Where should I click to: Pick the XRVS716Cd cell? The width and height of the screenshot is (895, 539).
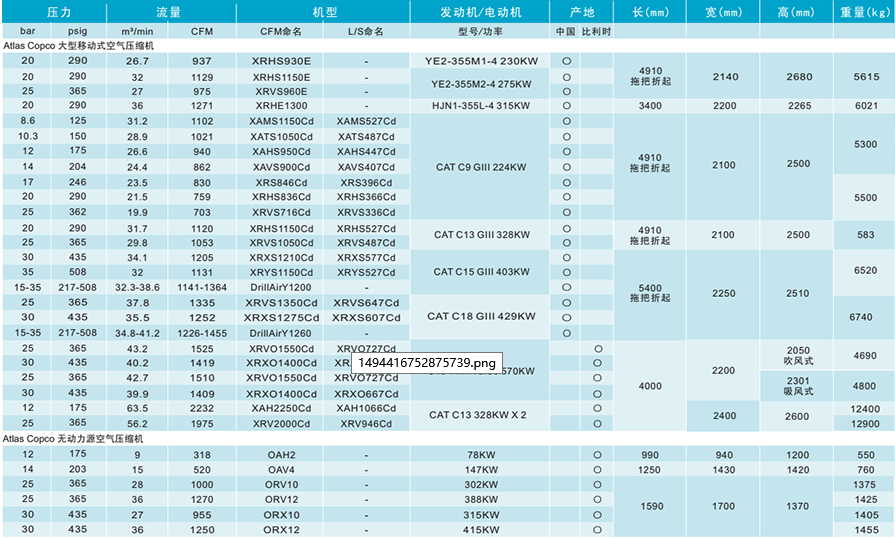click(x=281, y=212)
